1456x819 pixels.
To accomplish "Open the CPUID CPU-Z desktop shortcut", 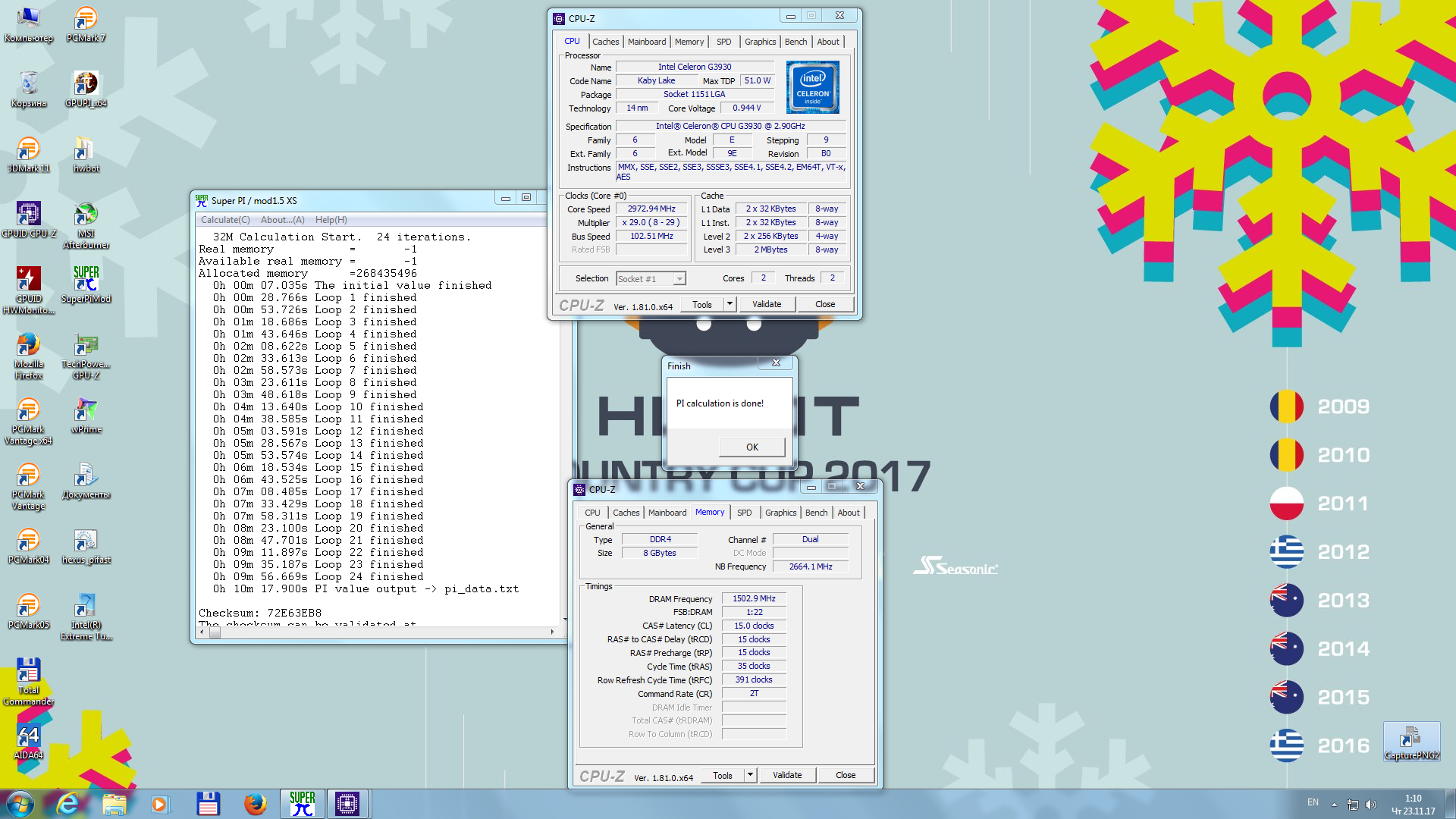I will pyautogui.click(x=29, y=220).
